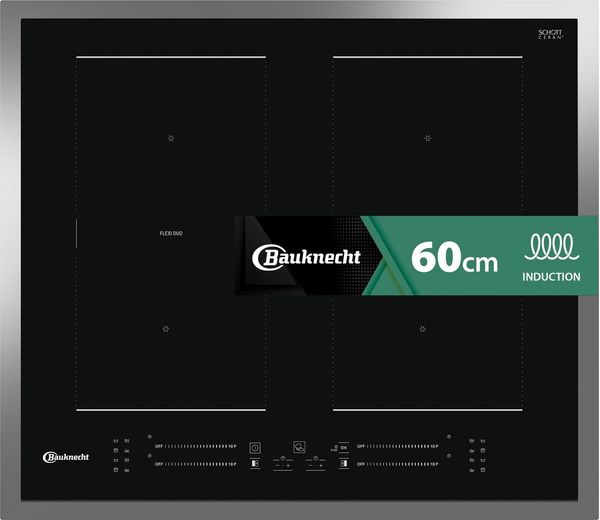This screenshot has height=520, width=600.
Task: Tap OFF on lower-right slider
Action: tap(361, 464)
